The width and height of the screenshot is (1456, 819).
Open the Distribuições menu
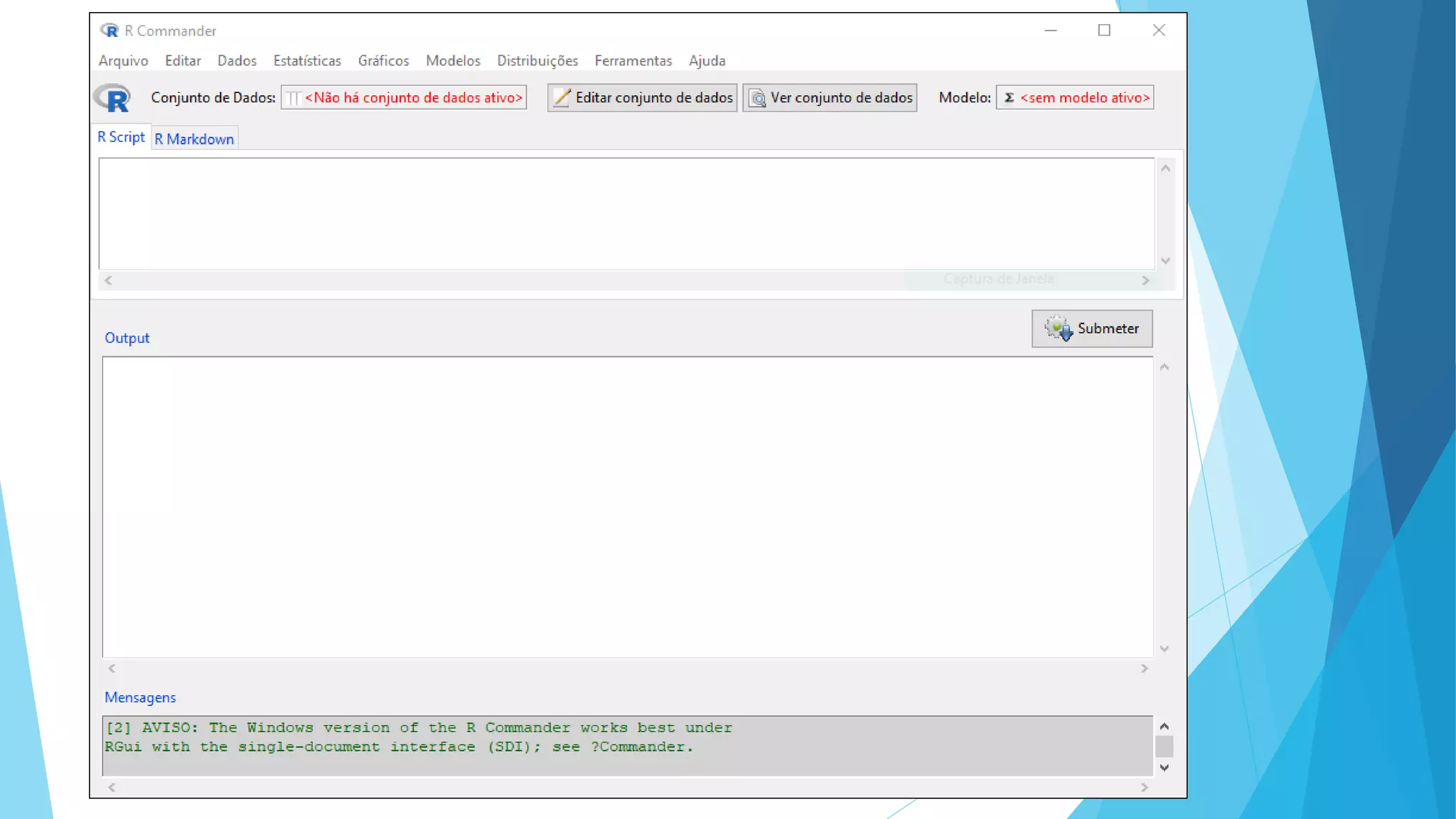pos(537,61)
